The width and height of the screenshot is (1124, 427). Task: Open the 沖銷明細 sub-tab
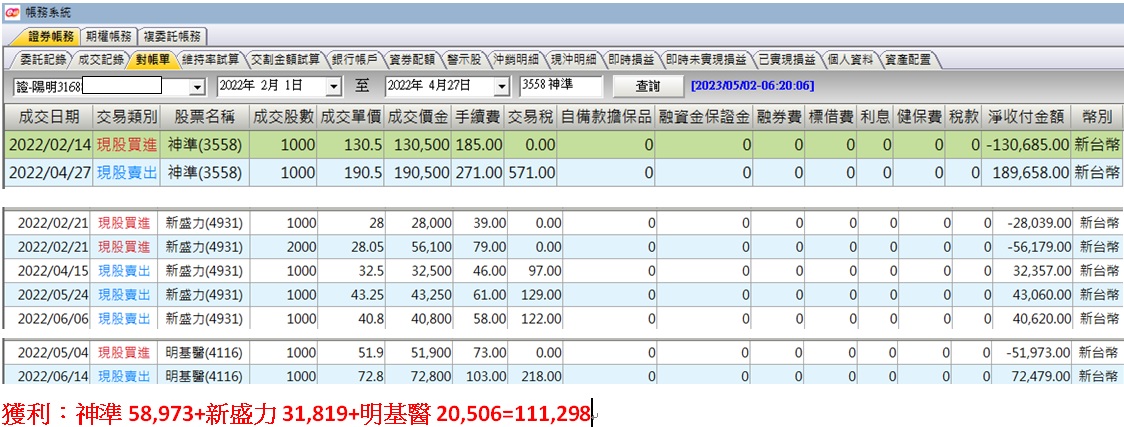[x=517, y=59]
